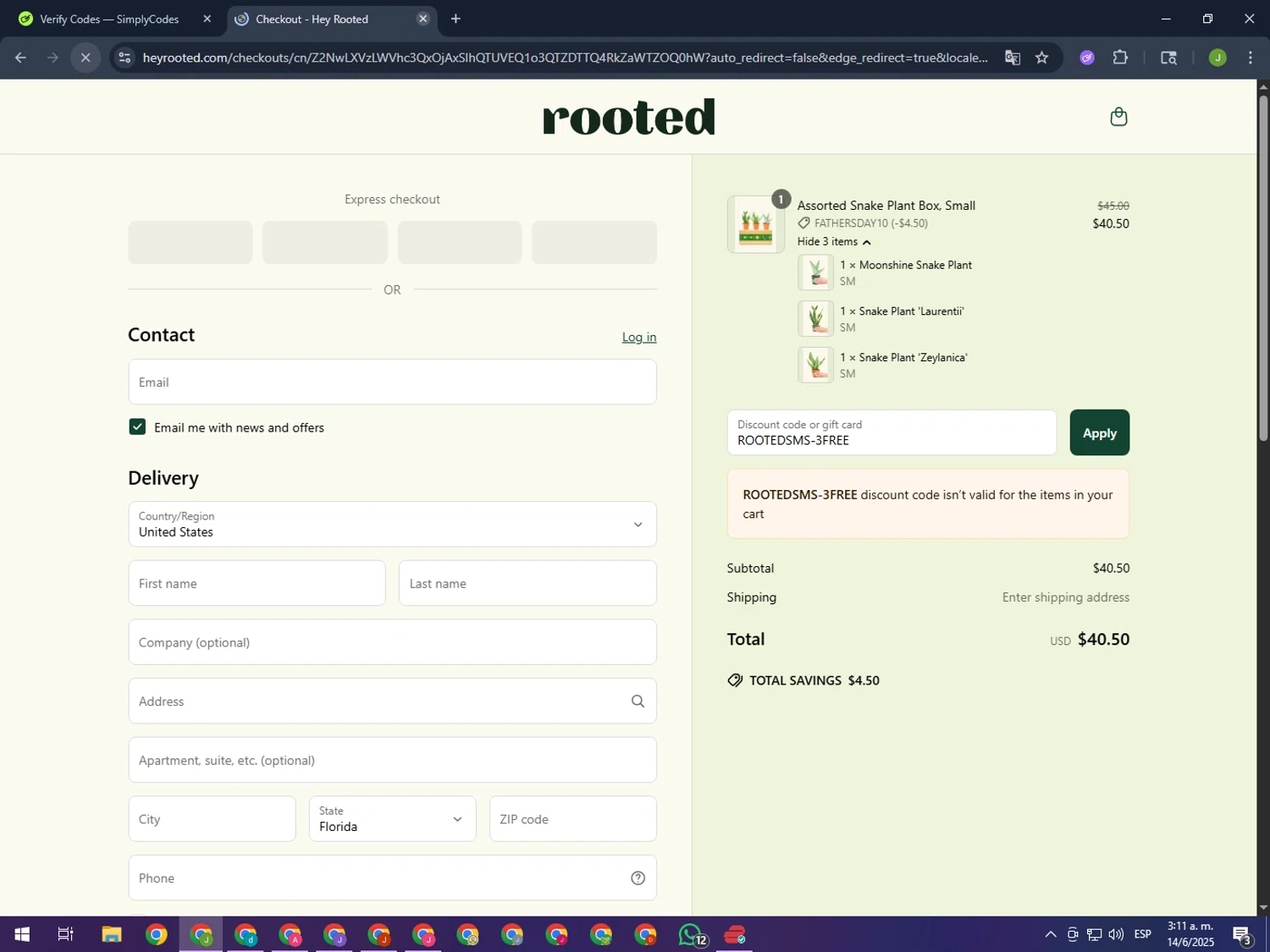
Task: Click the phone field help question-mark icon
Action: pyautogui.click(x=638, y=878)
